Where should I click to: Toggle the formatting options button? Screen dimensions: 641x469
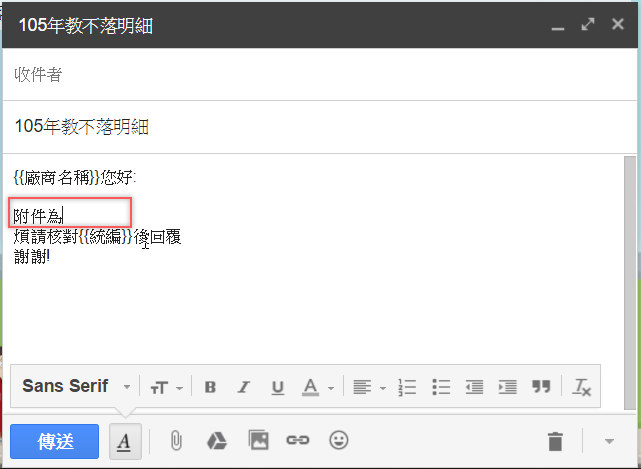point(125,442)
